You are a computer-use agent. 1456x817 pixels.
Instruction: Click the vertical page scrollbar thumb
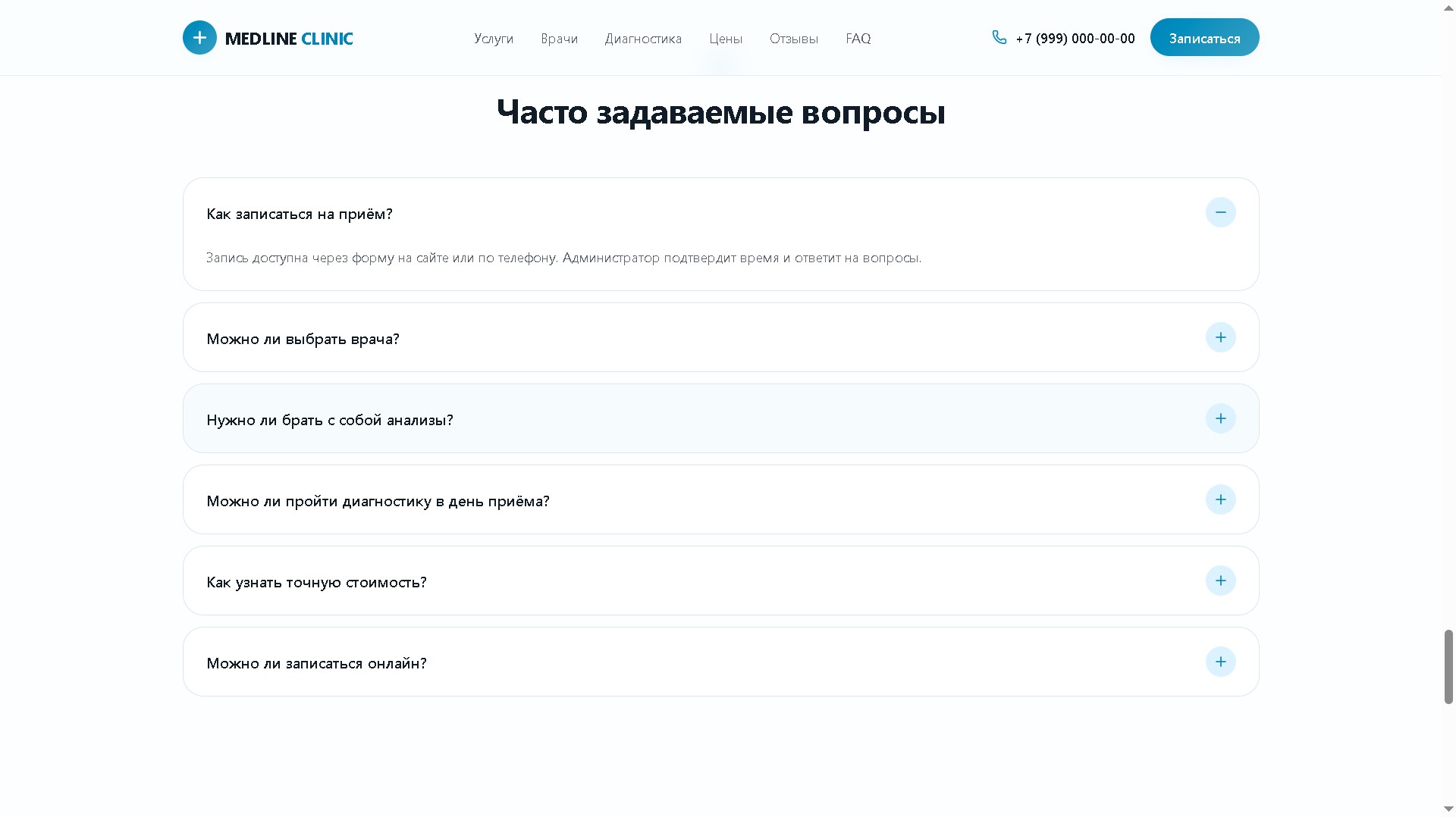click(1448, 667)
